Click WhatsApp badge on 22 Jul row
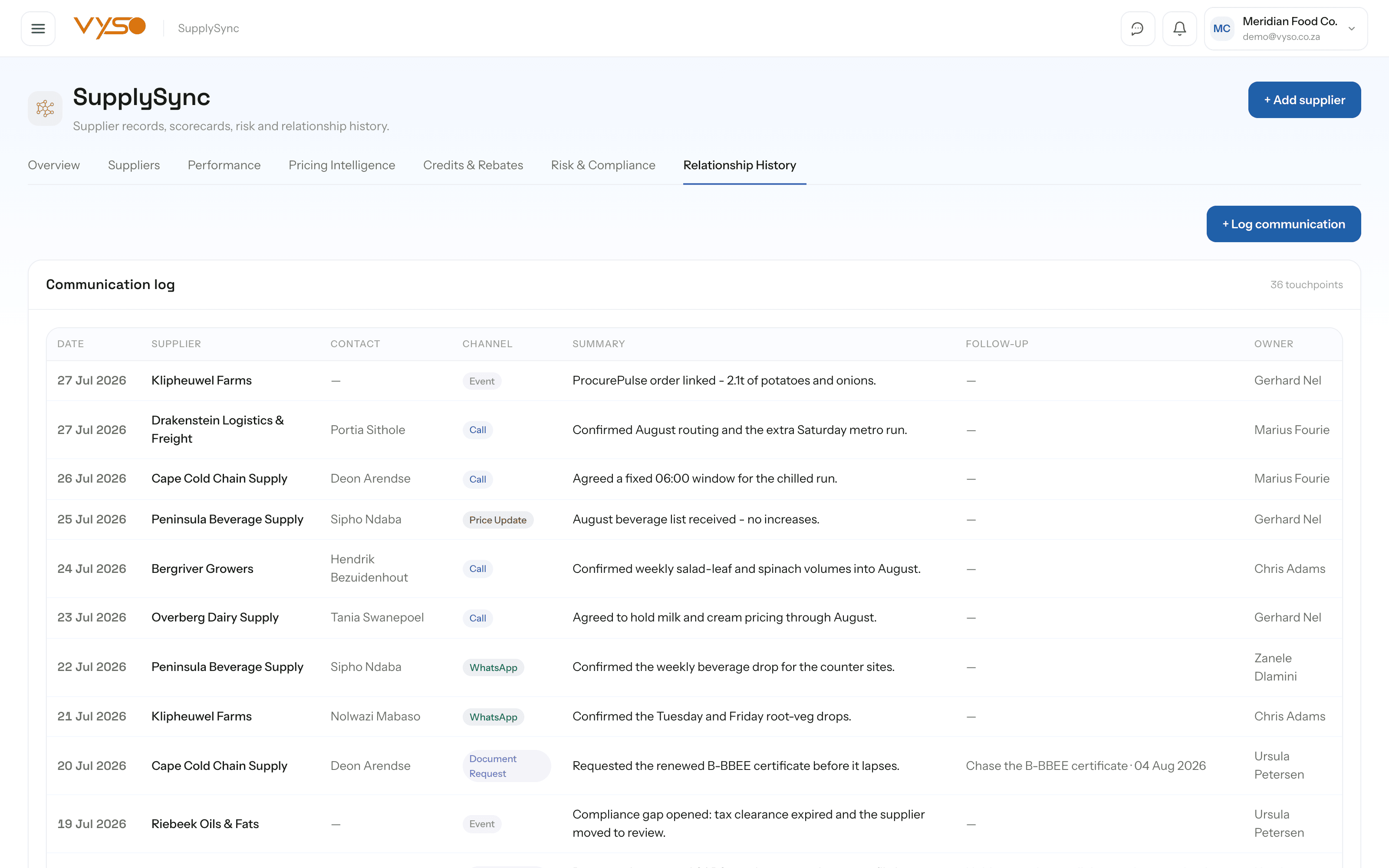The height and width of the screenshot is (868, 1389). click(493, 667)
